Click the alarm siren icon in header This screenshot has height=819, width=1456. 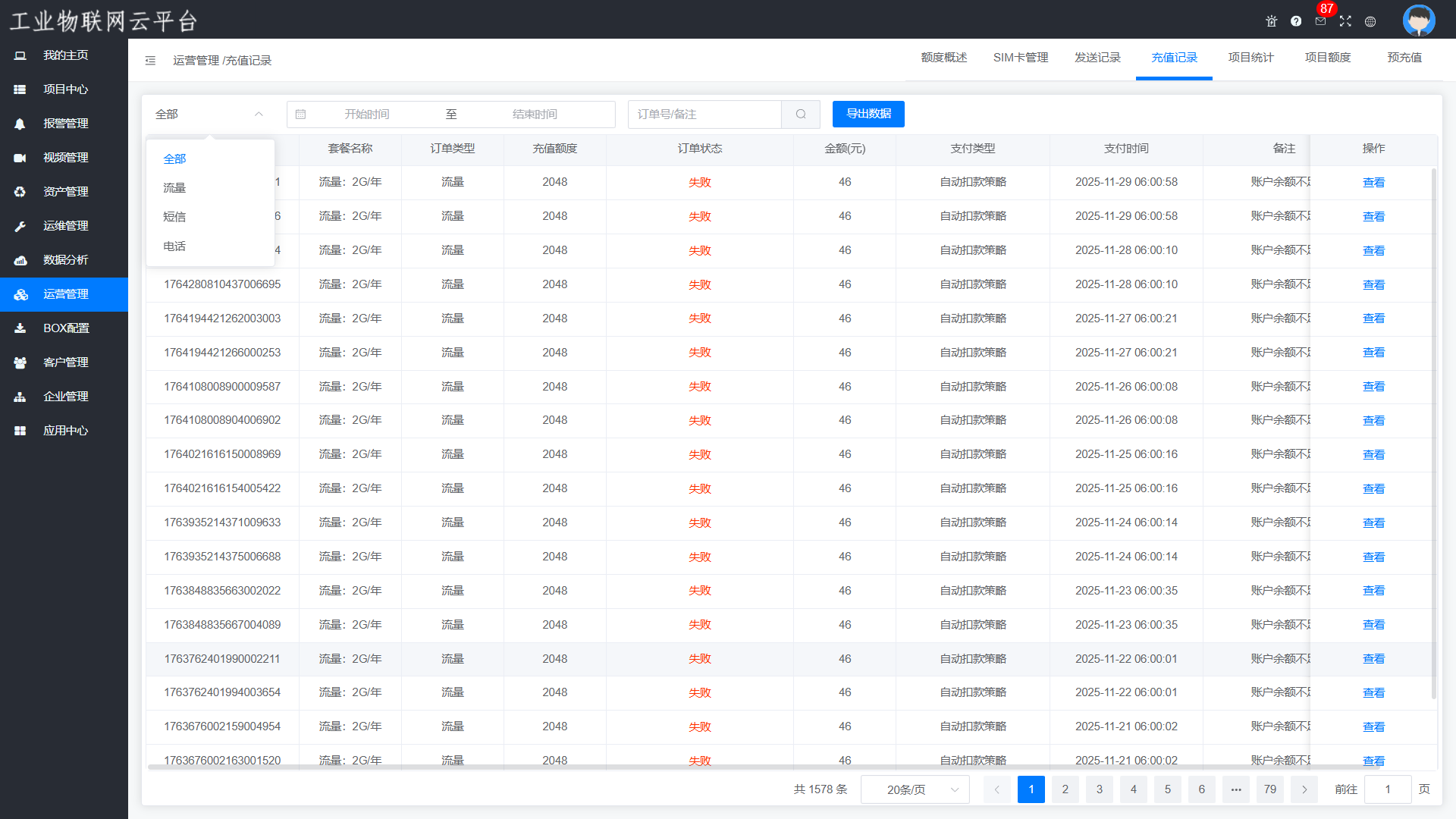(1271, 21)
